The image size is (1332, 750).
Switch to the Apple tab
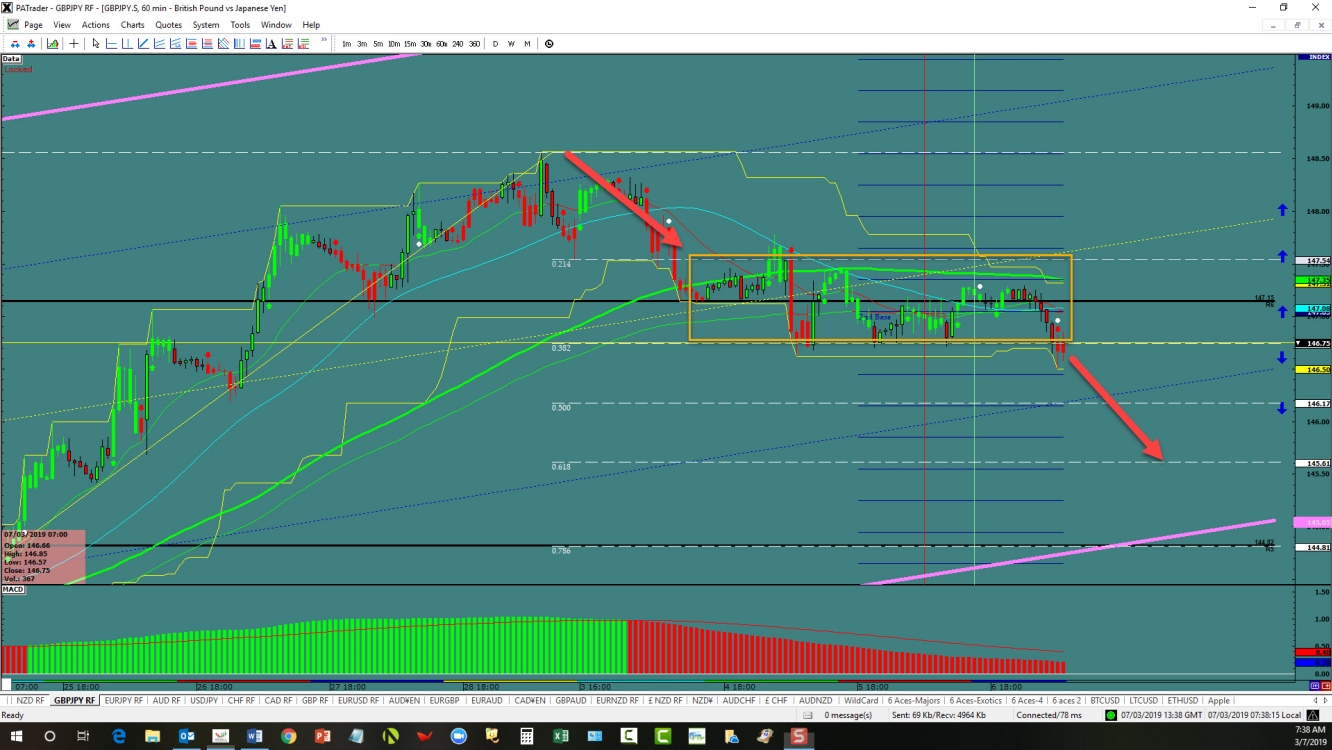click(1218, 700)
